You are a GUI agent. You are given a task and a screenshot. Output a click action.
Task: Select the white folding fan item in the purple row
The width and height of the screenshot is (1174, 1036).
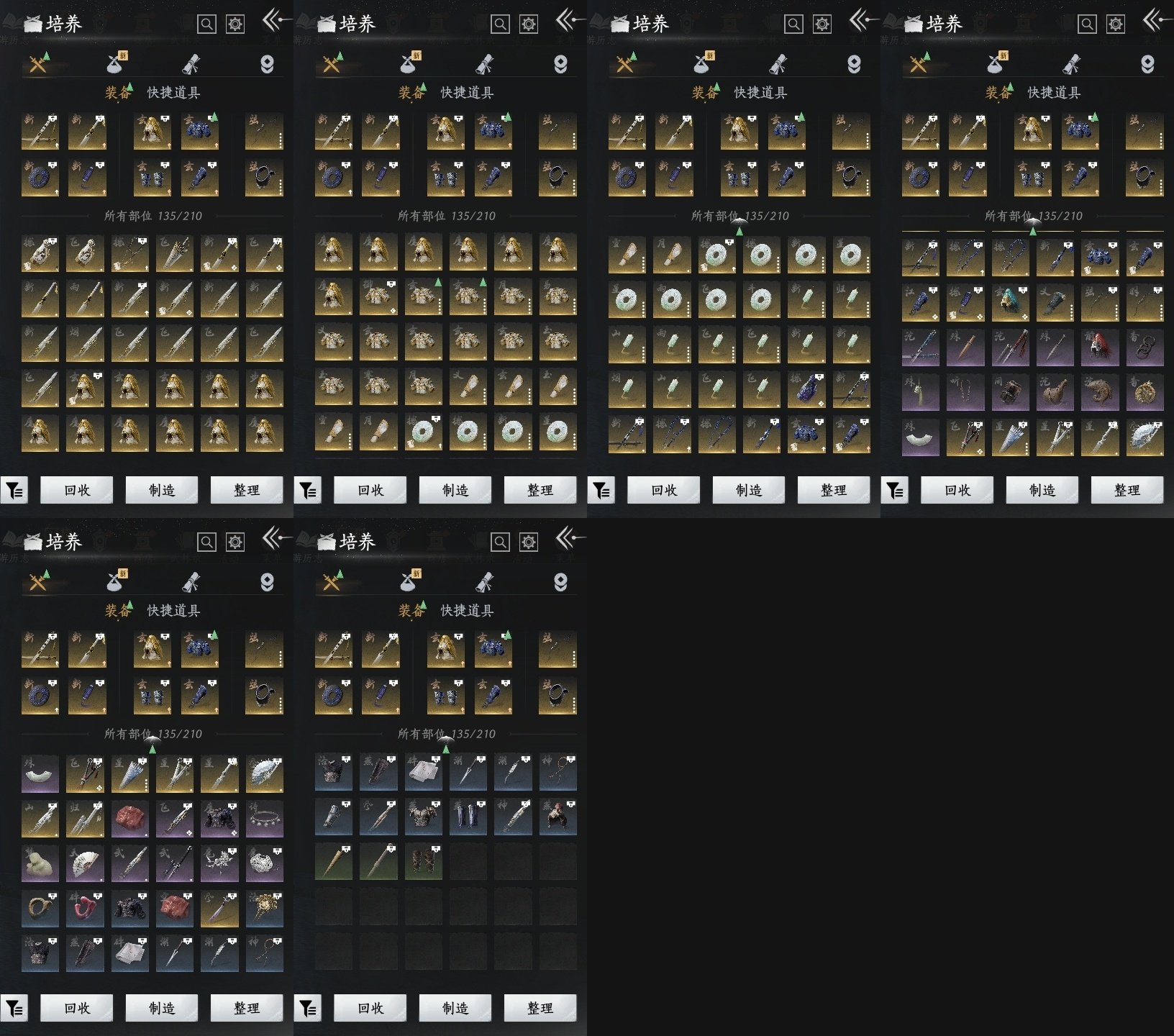coord(85,864)
